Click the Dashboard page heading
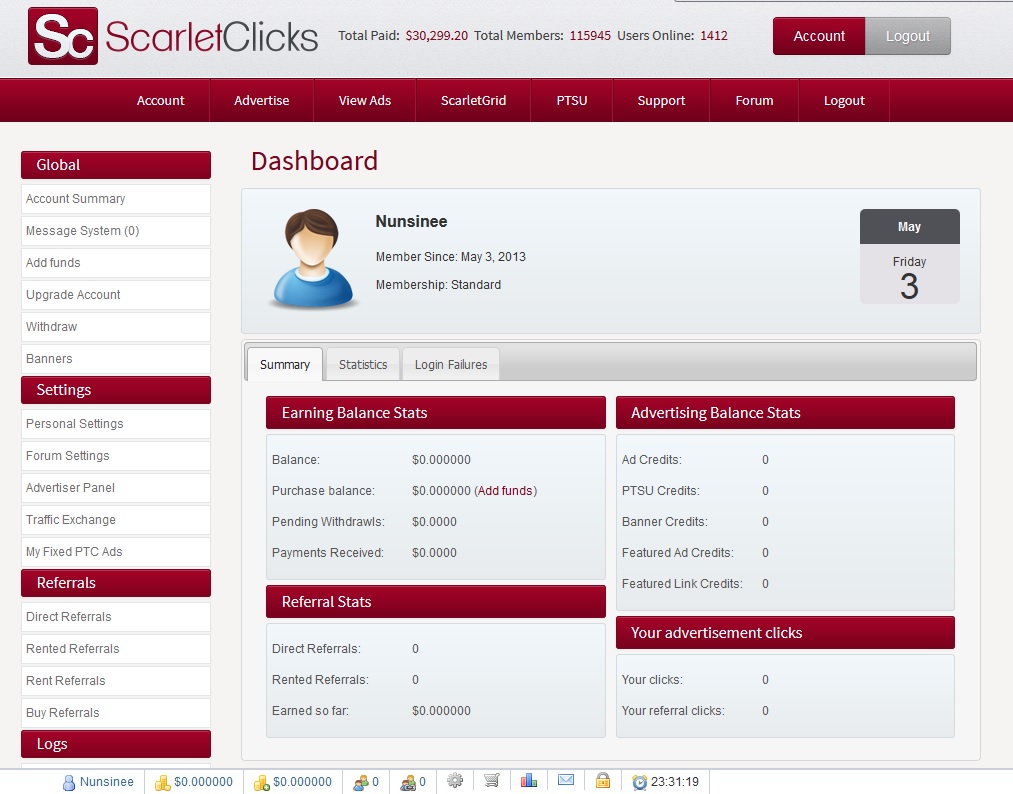The height and width of the screenshot is (794, 1013). click(x=314, y=162)
